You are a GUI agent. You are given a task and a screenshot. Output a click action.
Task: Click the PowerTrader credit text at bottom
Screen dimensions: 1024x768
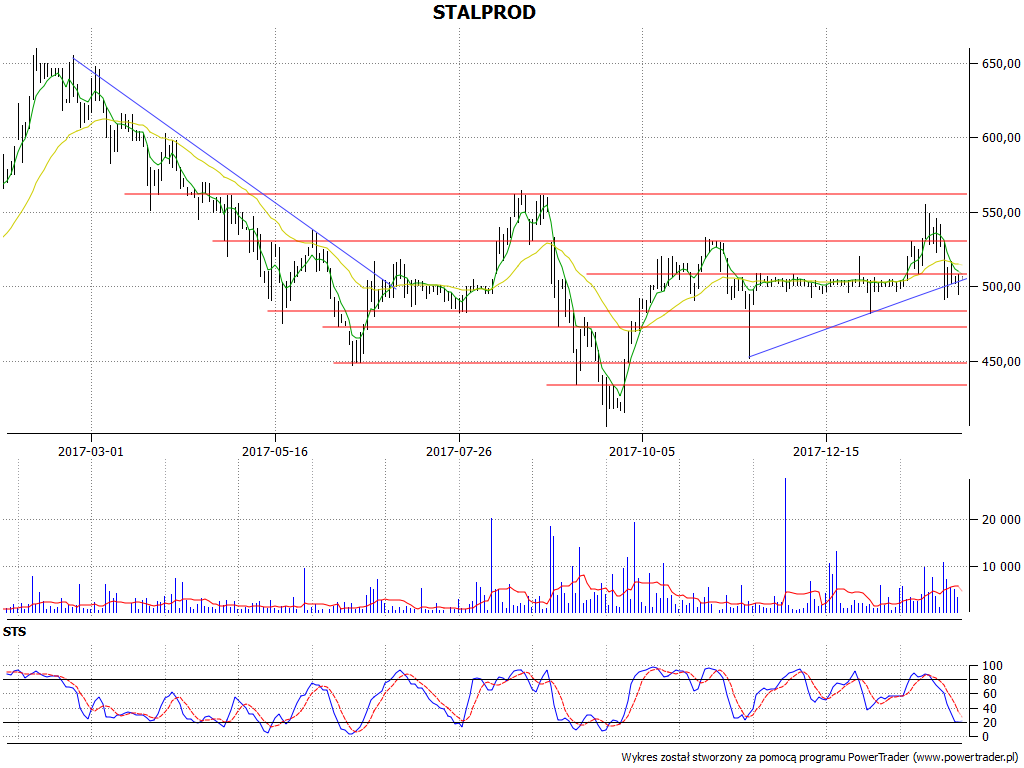(821, 758)
